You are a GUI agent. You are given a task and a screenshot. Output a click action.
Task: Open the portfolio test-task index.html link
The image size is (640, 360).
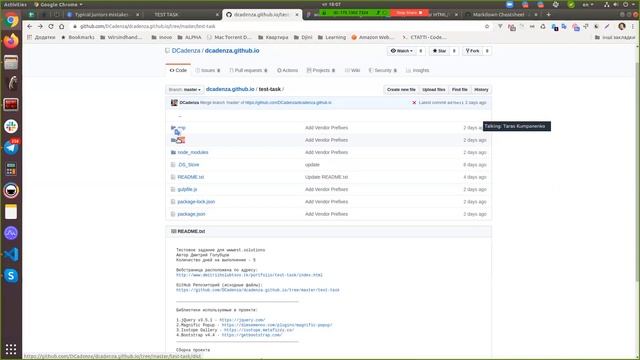249,275
